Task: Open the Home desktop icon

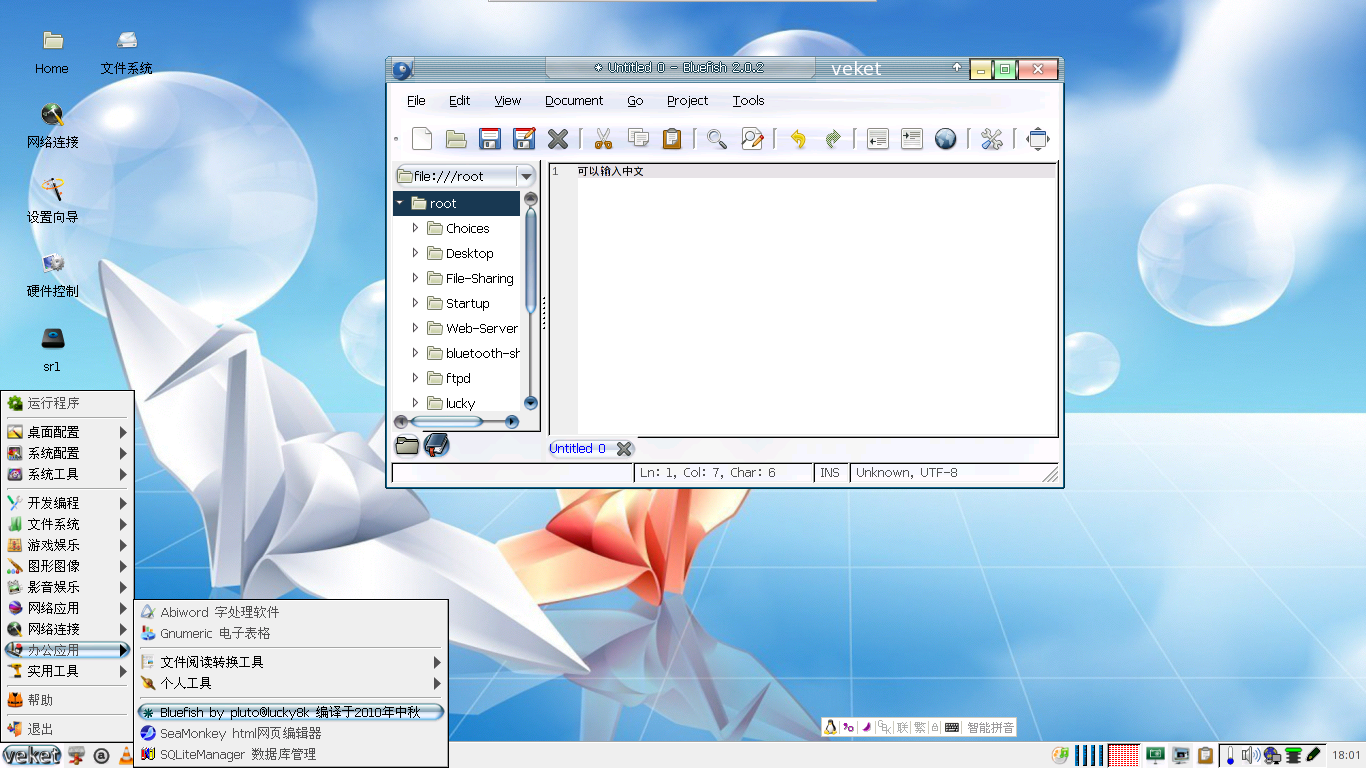Action: (x=52, y=52)
